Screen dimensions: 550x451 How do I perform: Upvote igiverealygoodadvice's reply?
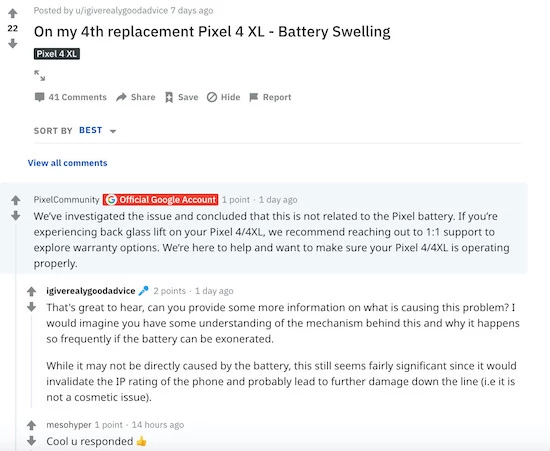pos(32,291)
